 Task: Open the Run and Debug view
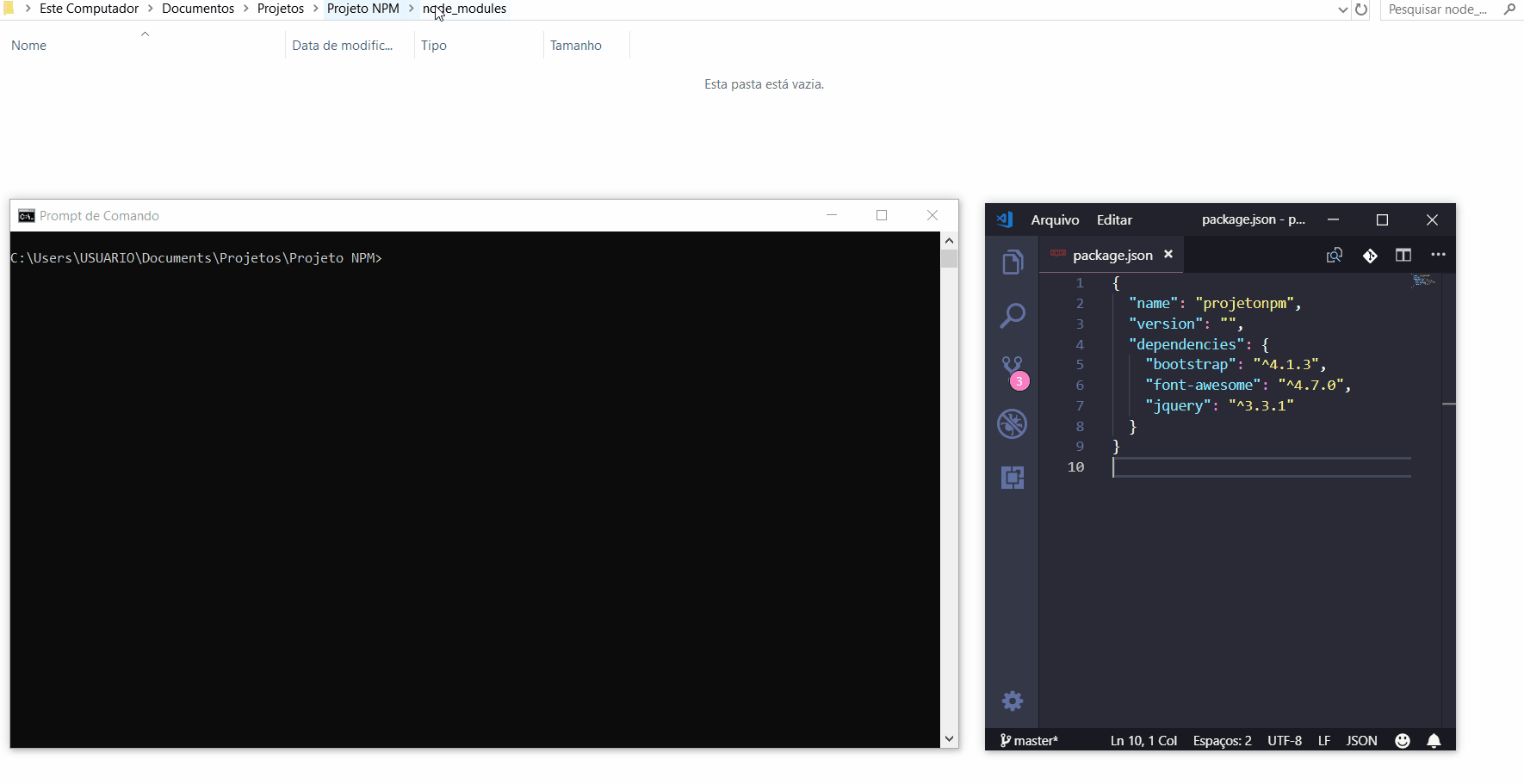pyautogui.click(x=1013, y=423)
